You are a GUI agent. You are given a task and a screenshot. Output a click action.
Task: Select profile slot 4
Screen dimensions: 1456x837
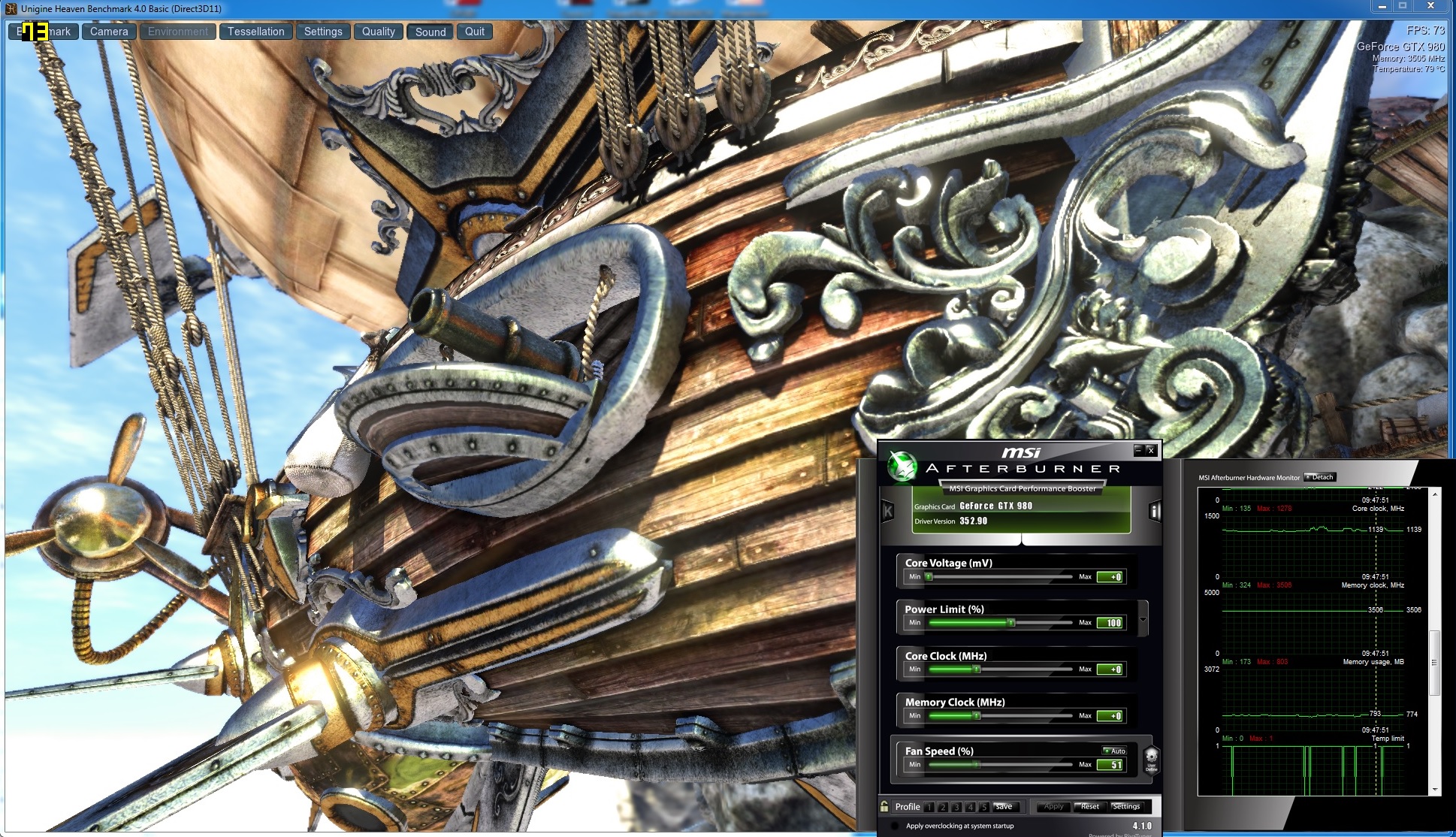[970, 807]
